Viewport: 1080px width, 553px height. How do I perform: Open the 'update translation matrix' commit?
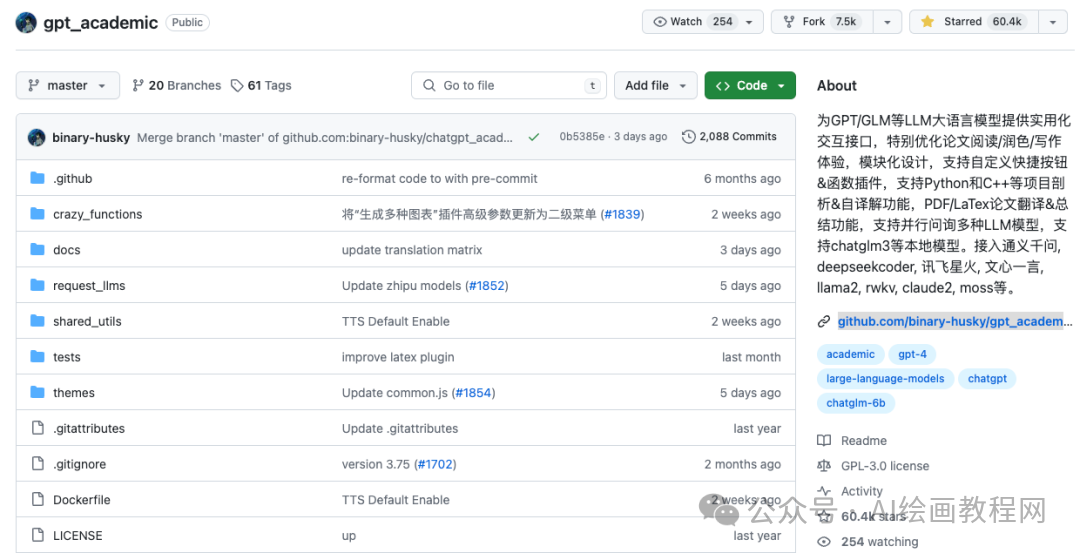[412, 250]
